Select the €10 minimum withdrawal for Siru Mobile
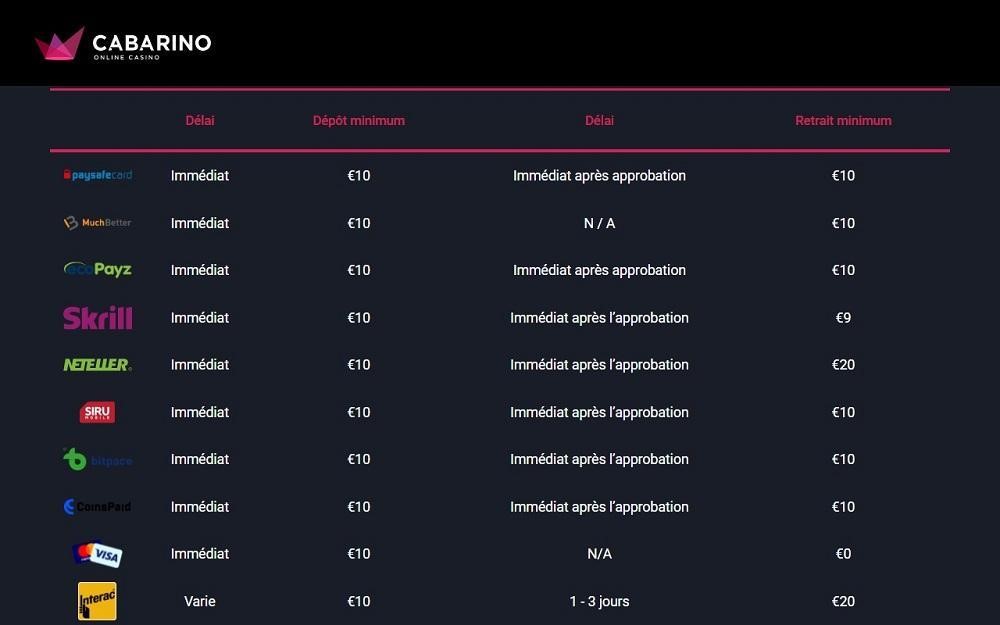The height and width of the screenshot is (625, 1000). (x=843, y=412)
